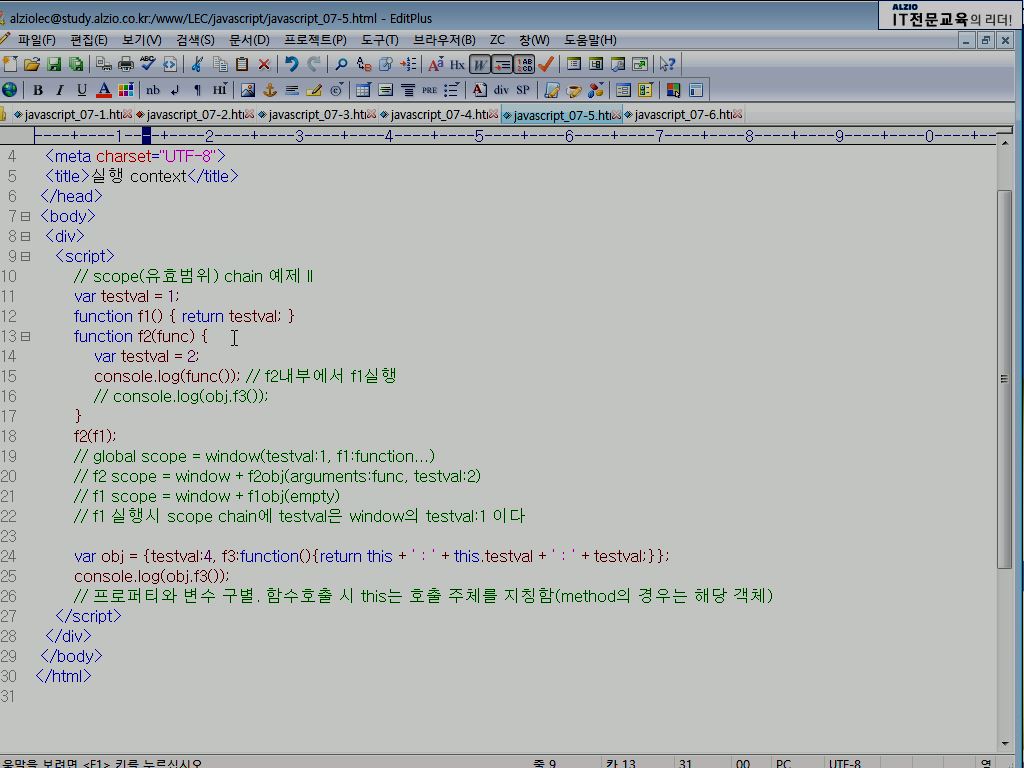Collapse the div fold on line 8
1024x768 pixels.
tap(25, 236)
